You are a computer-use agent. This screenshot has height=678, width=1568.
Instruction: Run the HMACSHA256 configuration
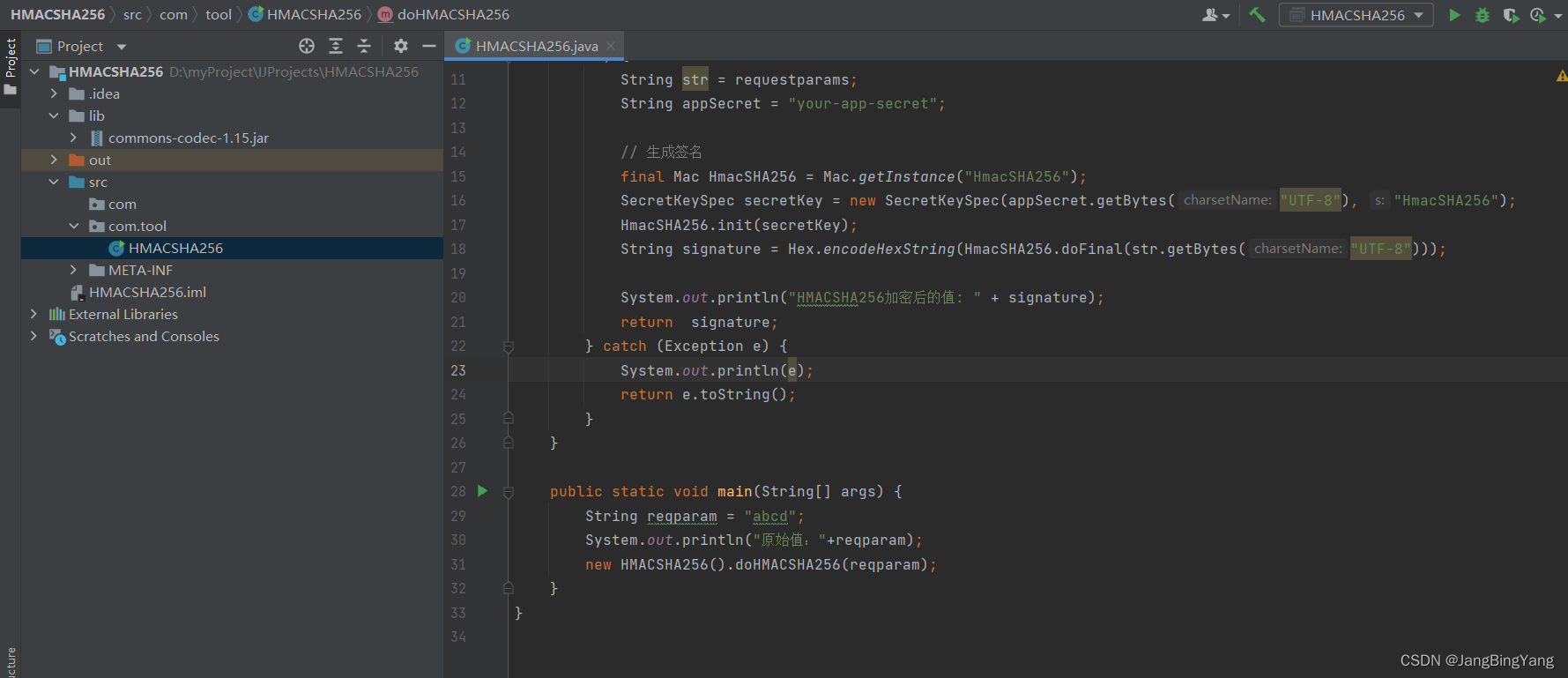1454,15
